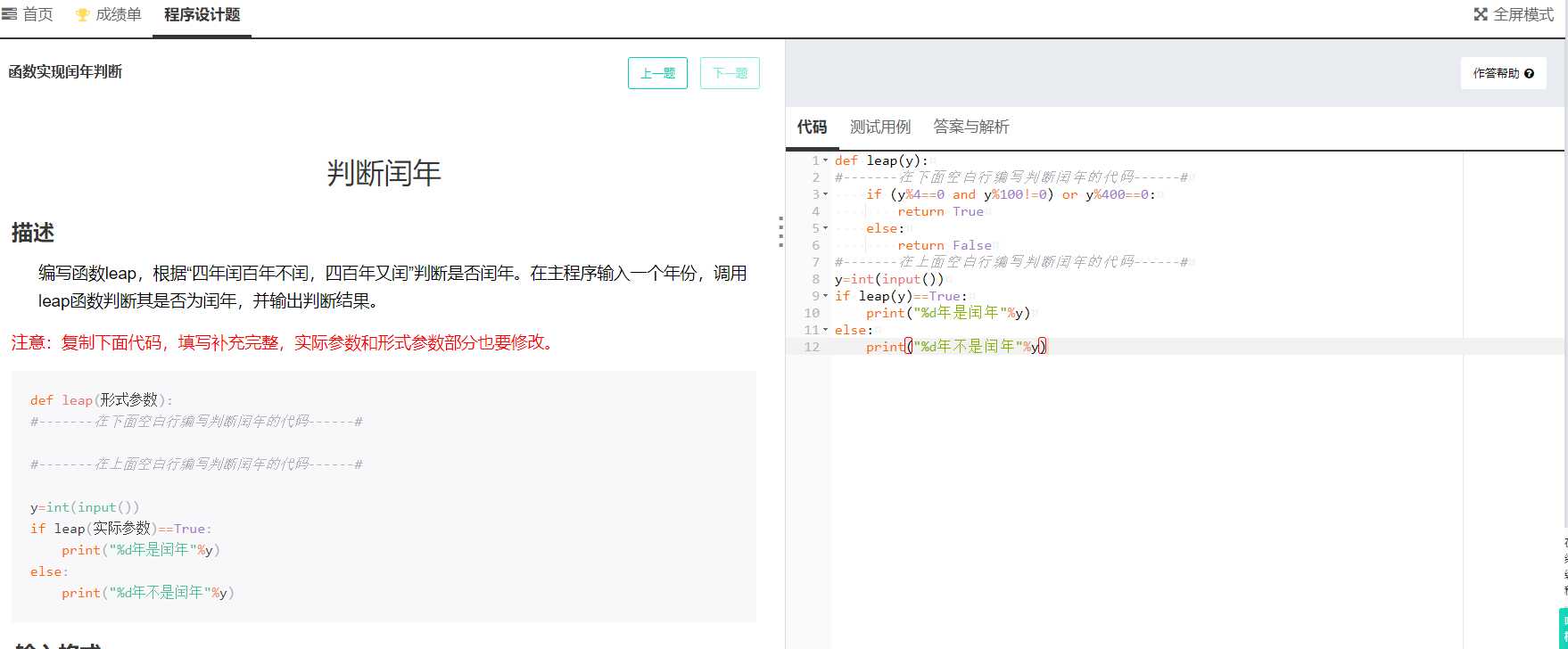
Task: Collapse code fold arrow on line 1
Action: point(825,160)
